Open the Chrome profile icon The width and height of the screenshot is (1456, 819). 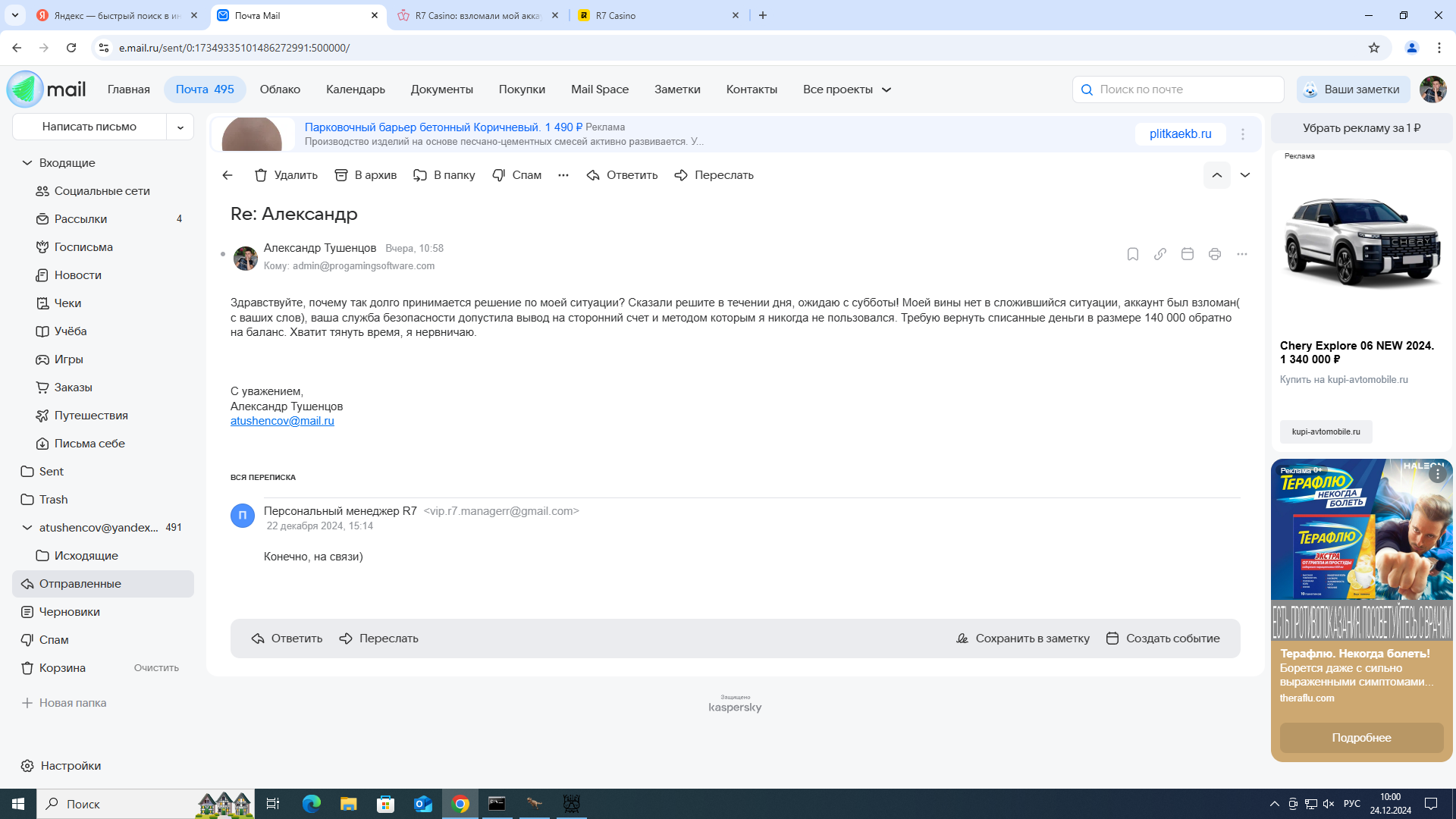(x=1412, y=48)
